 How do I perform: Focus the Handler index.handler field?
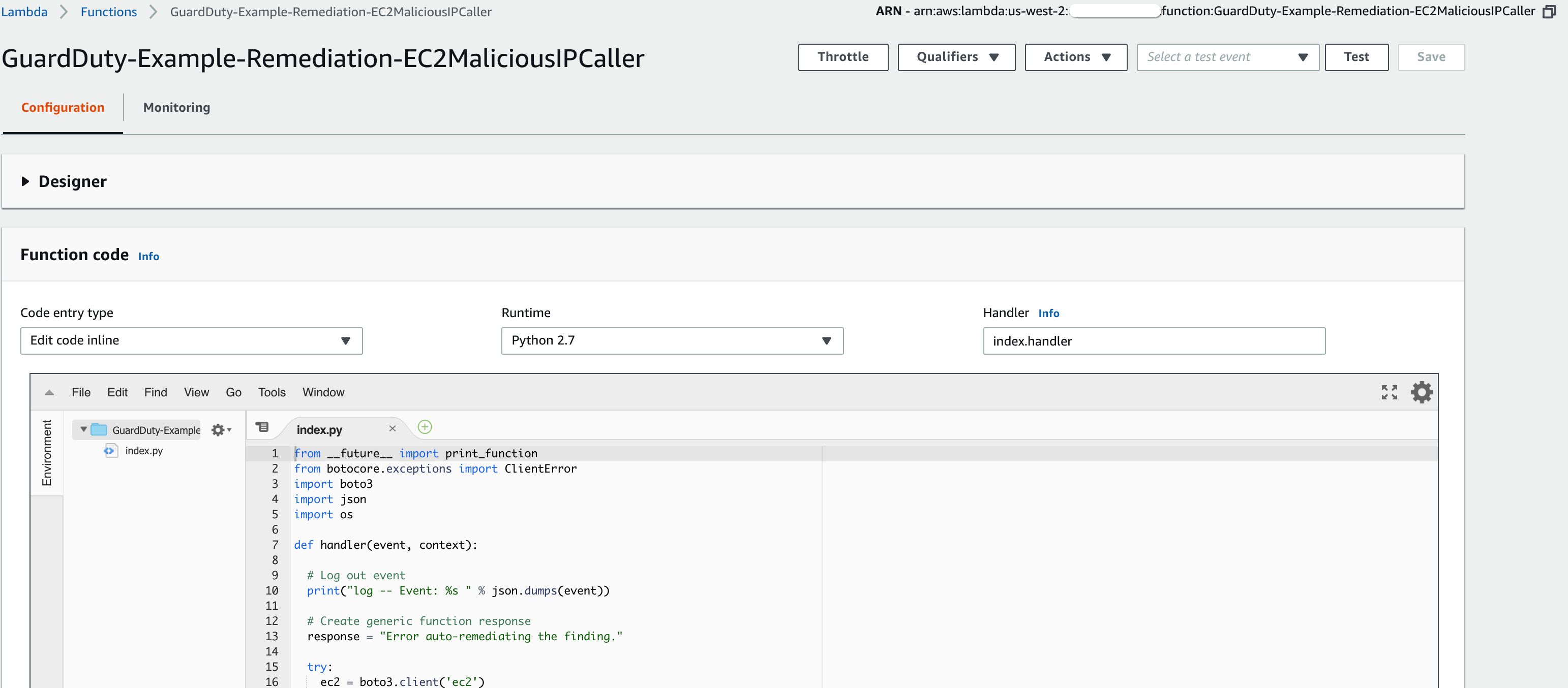click(x=1154, y=340)
